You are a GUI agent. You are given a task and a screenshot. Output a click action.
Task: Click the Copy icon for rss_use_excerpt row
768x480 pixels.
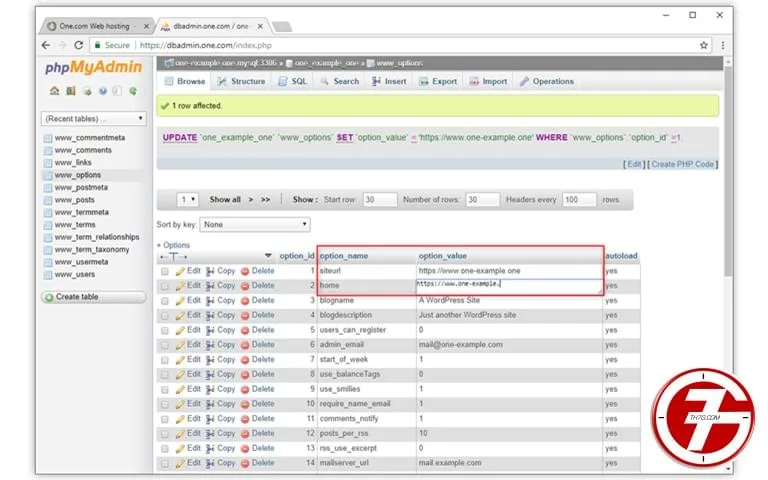210,449
